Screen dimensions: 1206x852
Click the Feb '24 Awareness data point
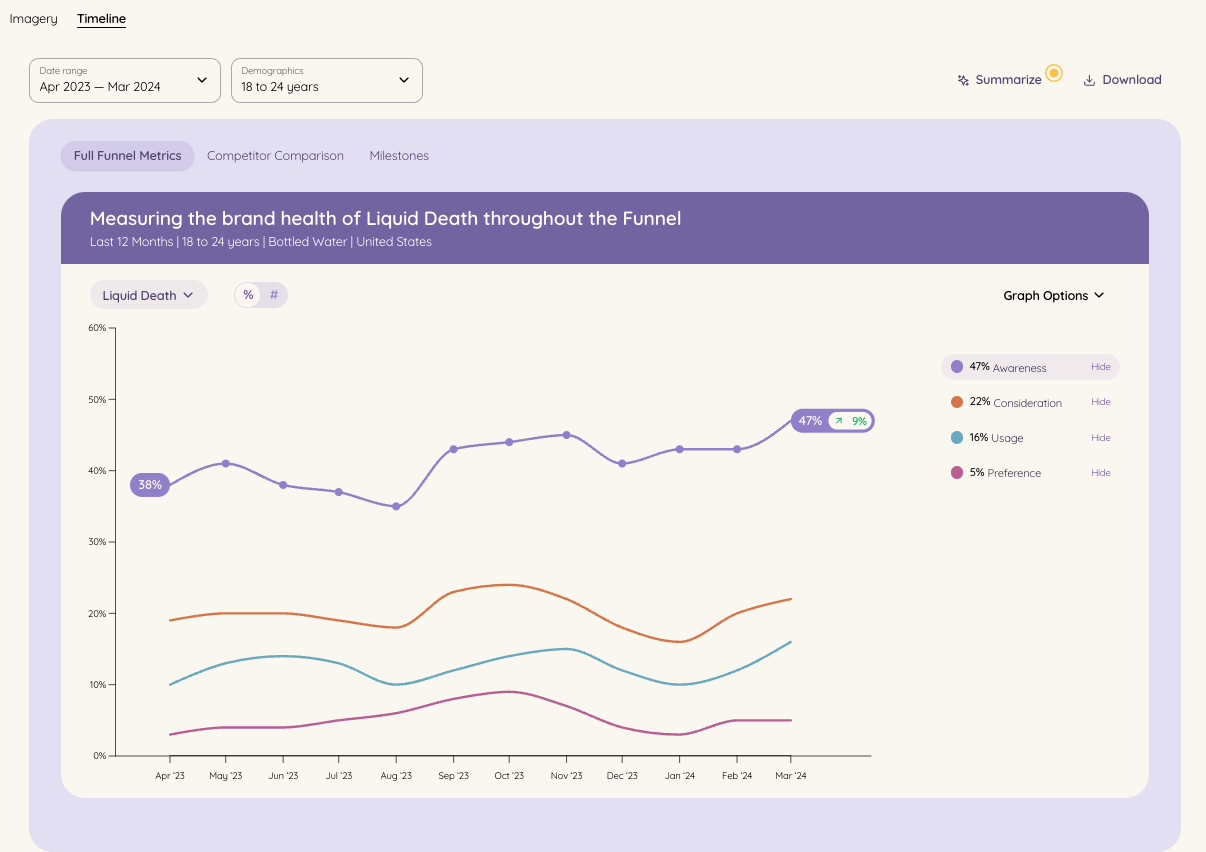737,449
